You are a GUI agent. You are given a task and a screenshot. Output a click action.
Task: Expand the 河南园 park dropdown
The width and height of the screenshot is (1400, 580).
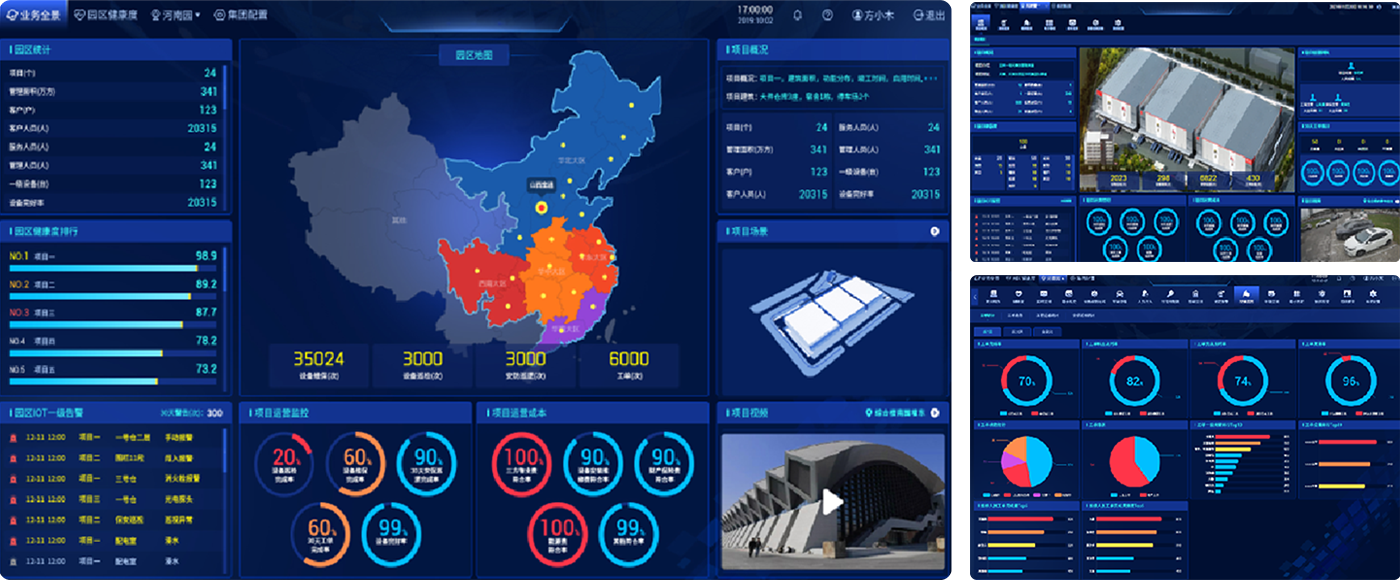175,15
